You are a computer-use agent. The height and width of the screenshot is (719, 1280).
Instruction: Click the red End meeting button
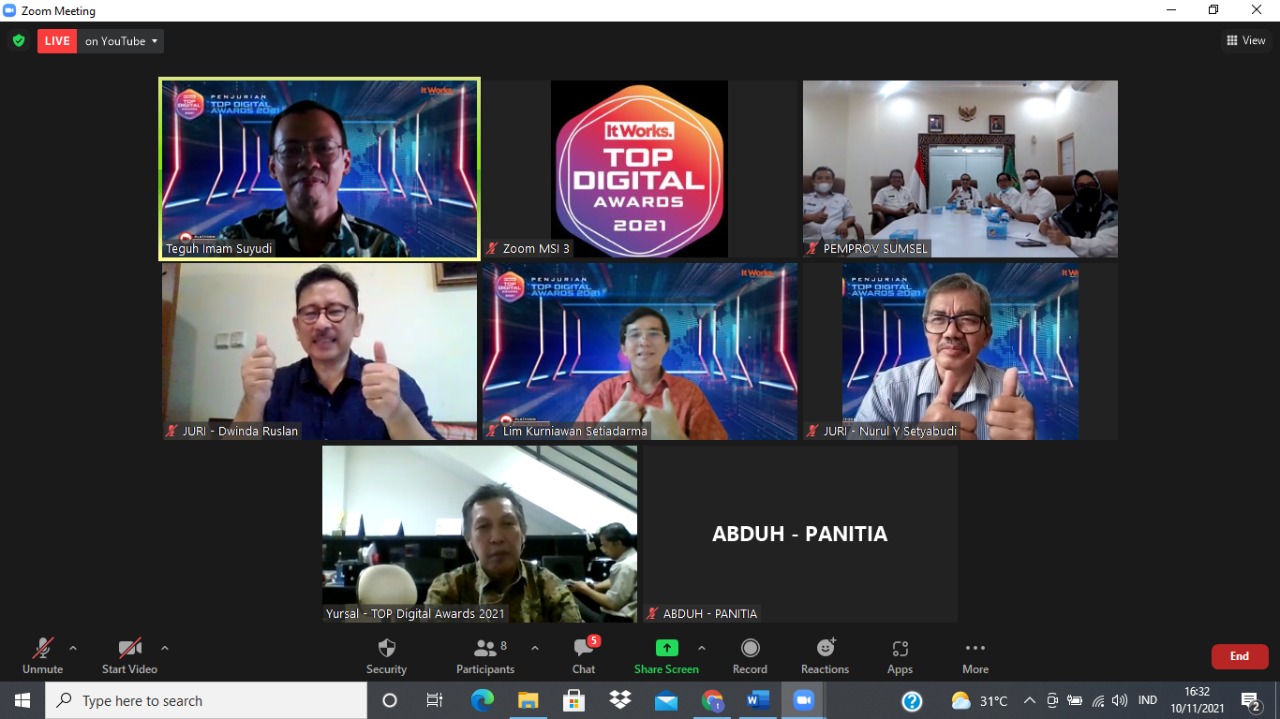[1239, 656]
